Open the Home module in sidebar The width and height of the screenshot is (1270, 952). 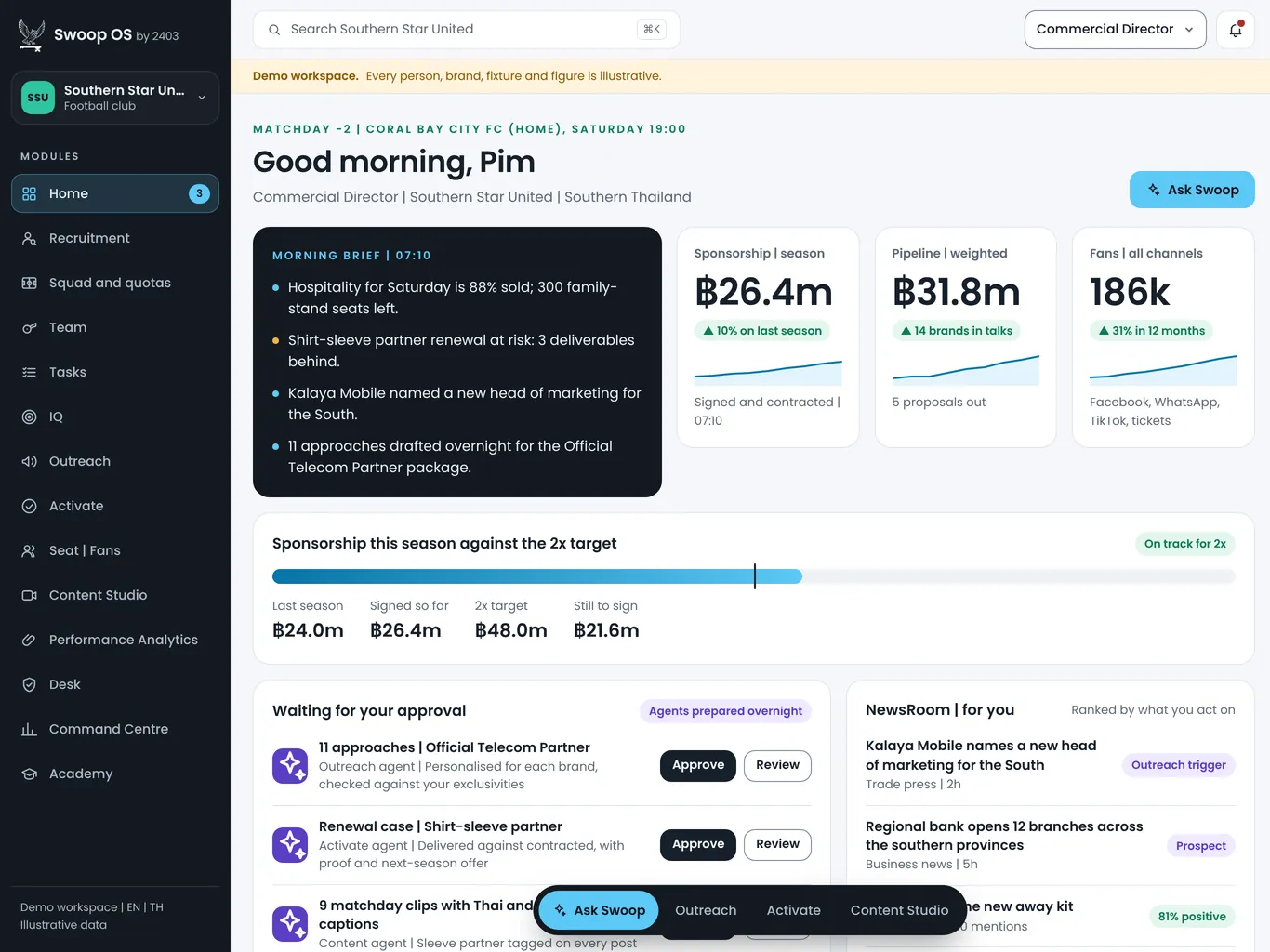point(115,193)
